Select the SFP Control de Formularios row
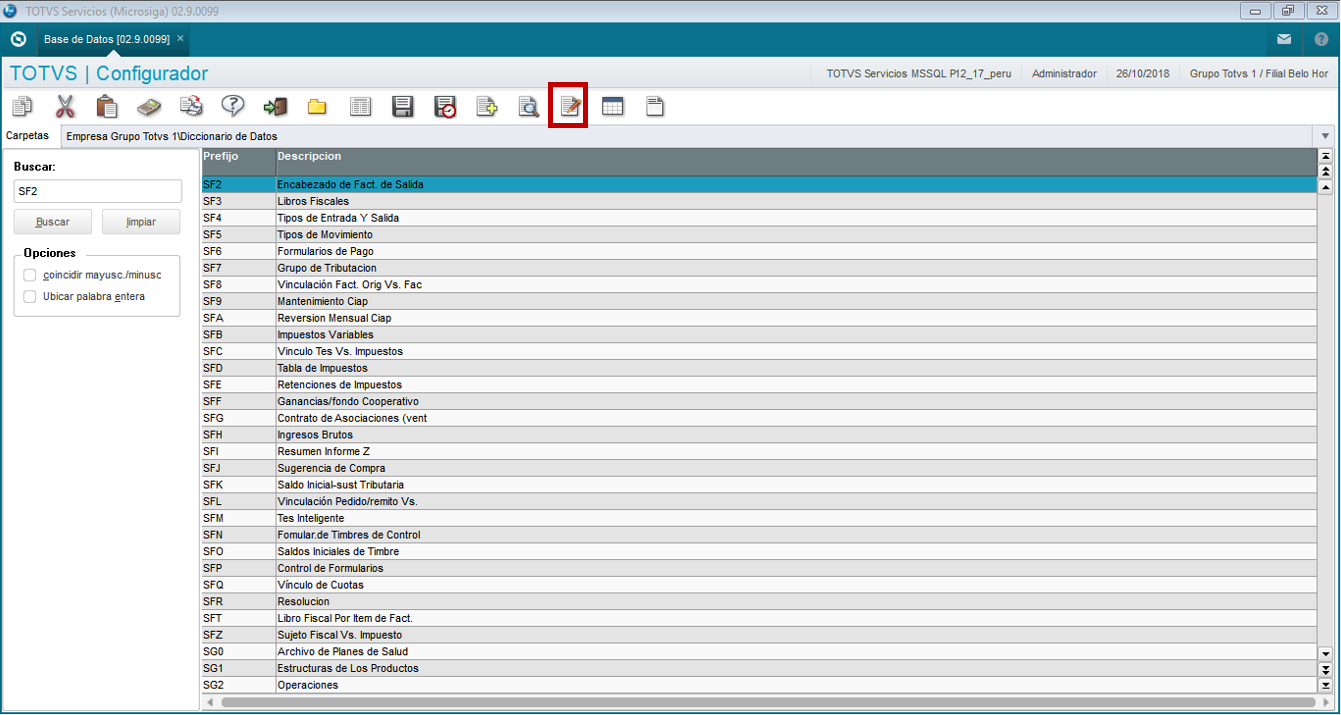The image size is (1341, 715). [x=759, y=568]
